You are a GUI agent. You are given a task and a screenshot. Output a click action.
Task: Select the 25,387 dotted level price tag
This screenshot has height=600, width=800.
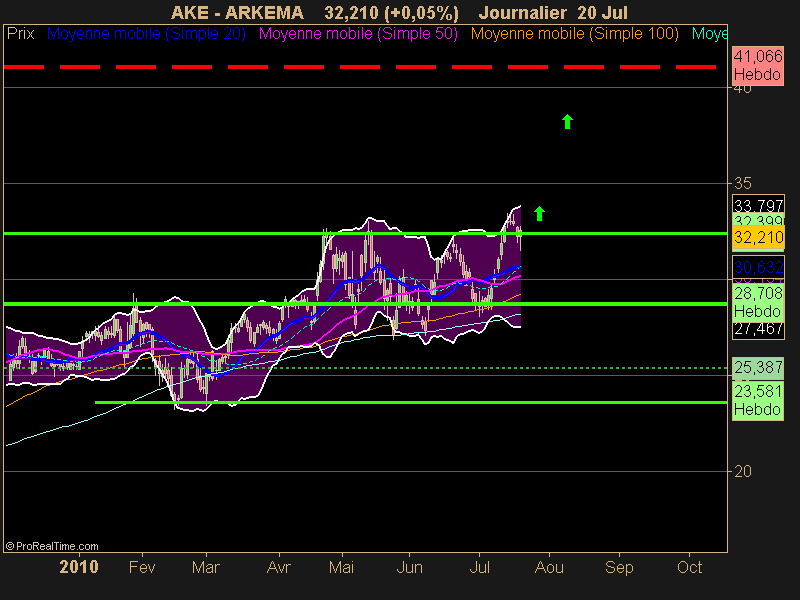point(758,367)
